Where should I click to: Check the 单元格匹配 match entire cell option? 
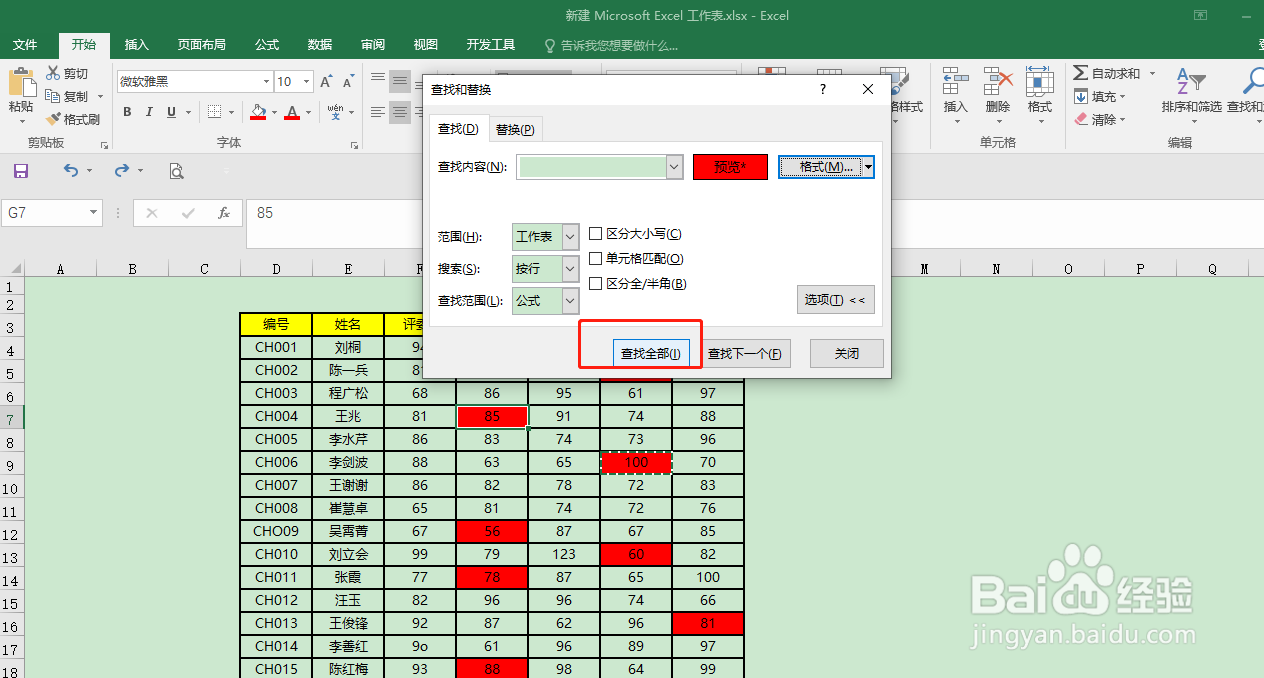click(596, 258)
